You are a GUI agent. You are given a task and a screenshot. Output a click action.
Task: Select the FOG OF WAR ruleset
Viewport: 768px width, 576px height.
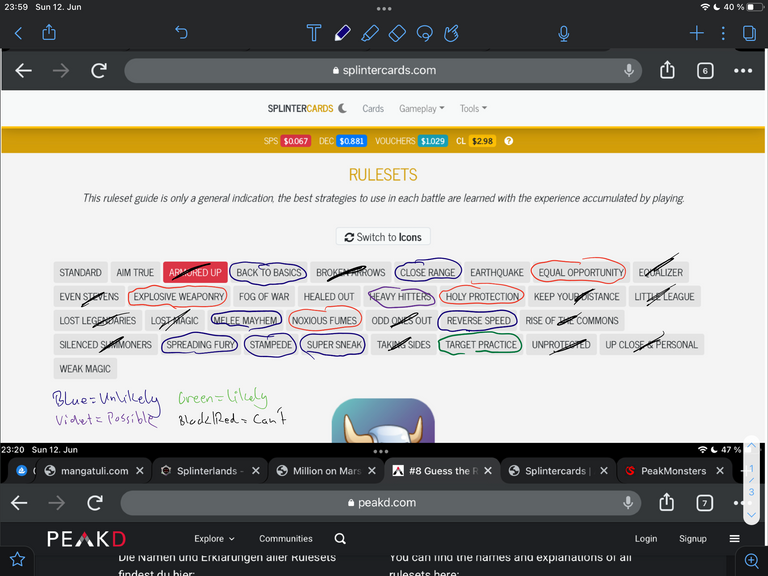pos(264,296)
